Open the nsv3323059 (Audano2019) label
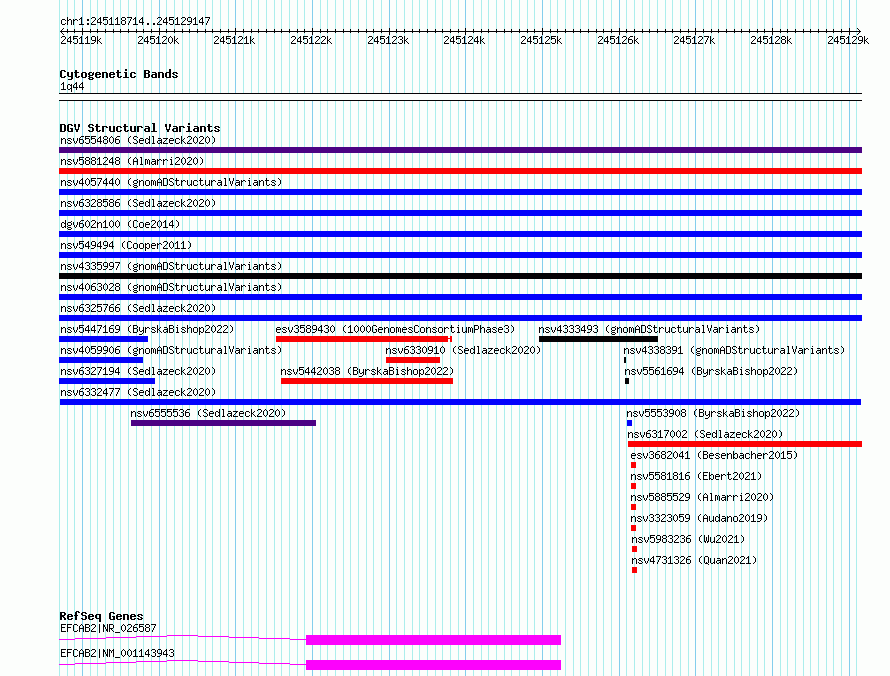This screenshot has width=890, height=676. [699, 518]
